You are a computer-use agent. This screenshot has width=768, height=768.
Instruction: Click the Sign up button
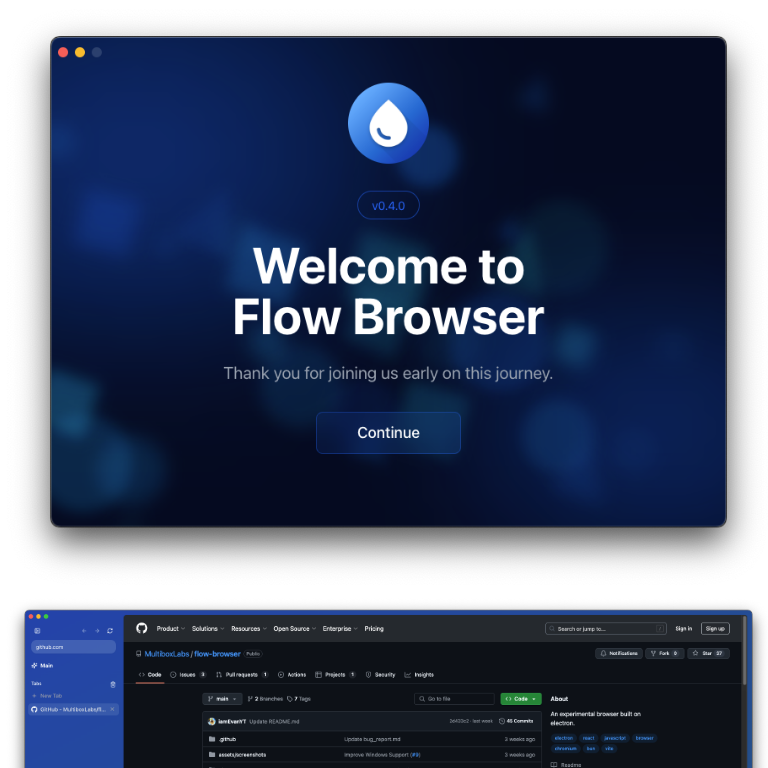[715, 628]
